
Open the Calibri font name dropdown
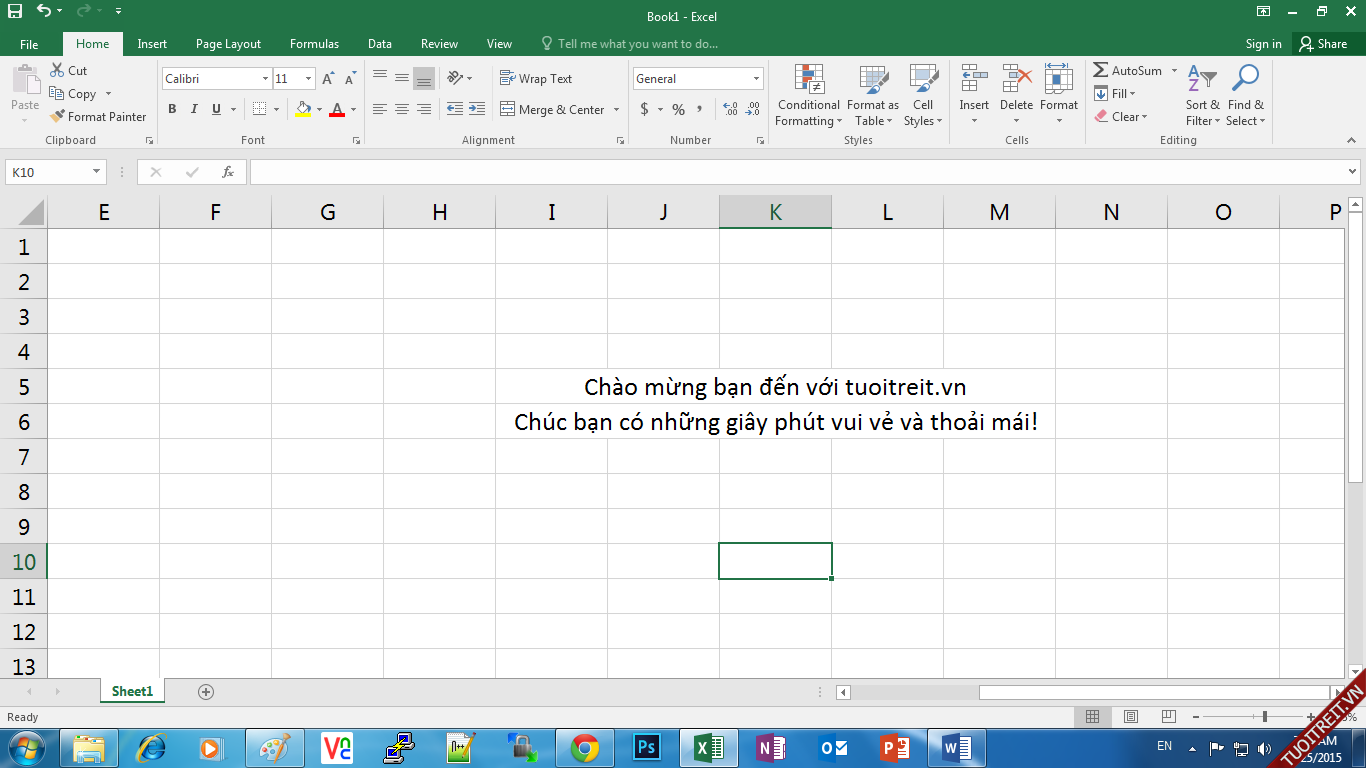click(x=265, y=79)
